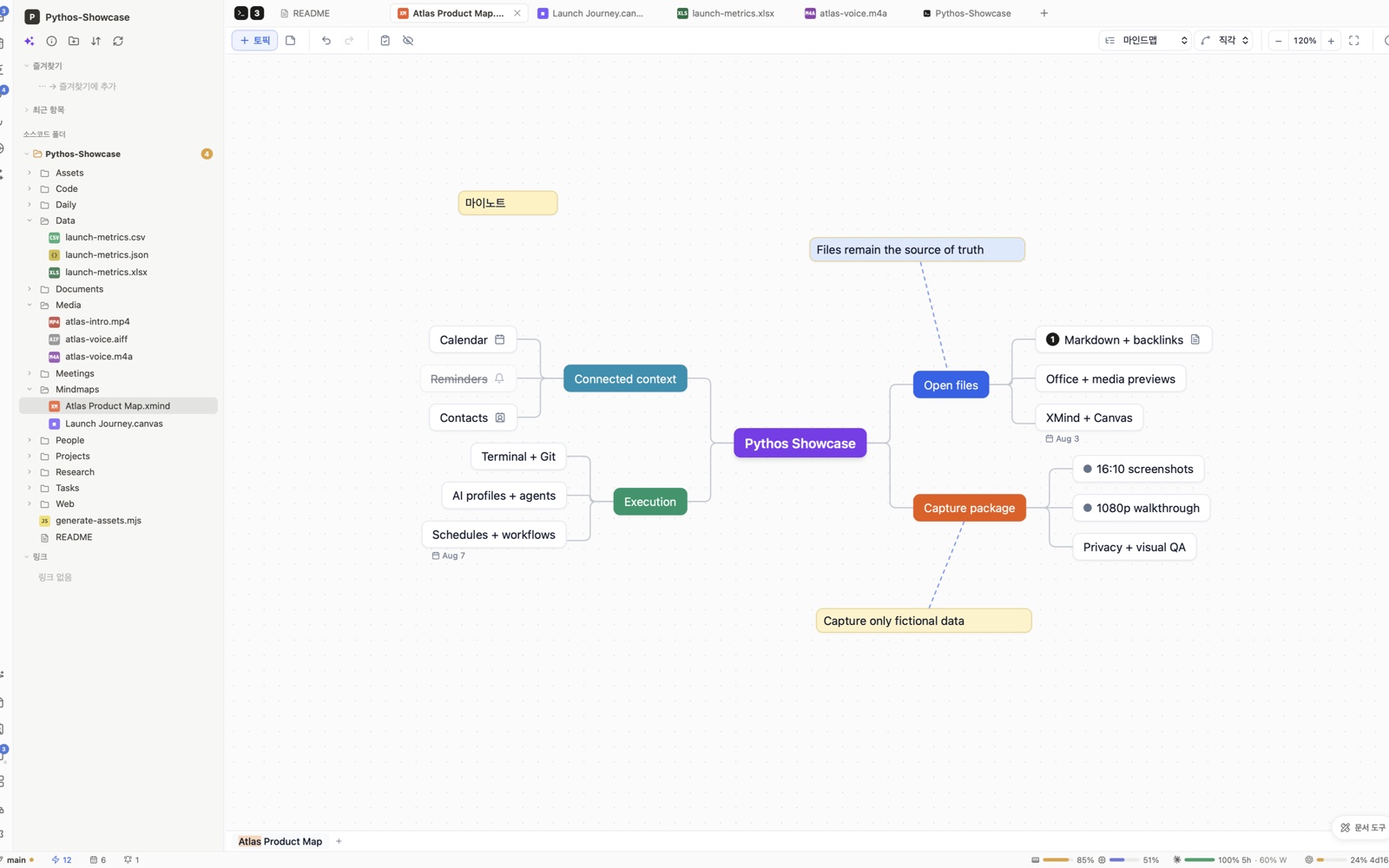This screenshot has height=868, width=1389.
Task: Click the atlas-intro.mp4 file icon
Action: click(x=54, y=321)
